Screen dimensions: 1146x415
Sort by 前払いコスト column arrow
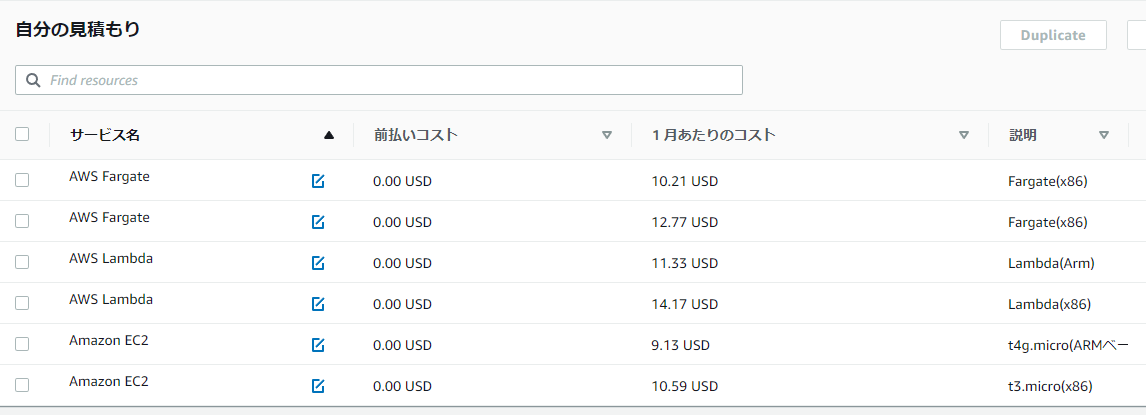607,135
